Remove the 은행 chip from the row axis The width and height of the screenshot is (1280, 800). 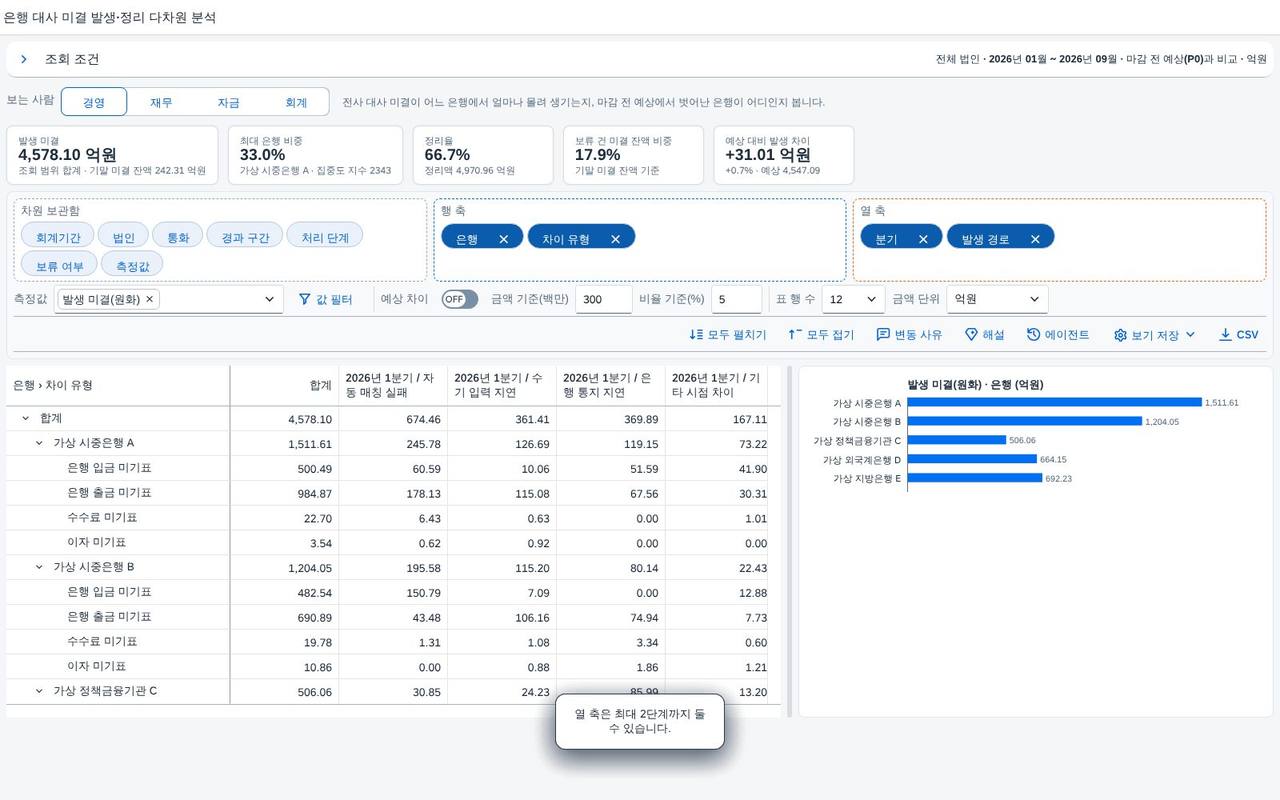504,239
